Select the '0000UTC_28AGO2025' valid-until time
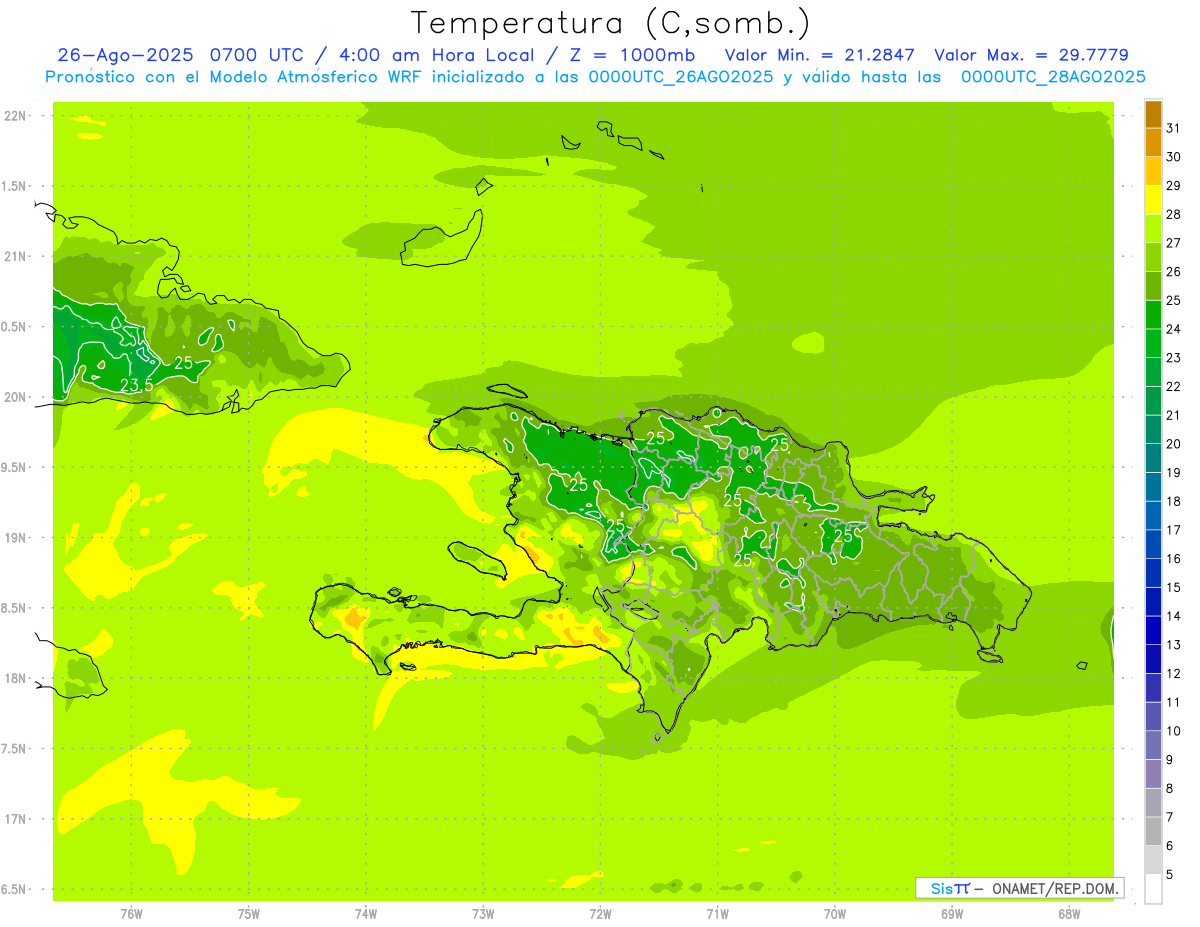Image resolution: width=1200 pixels, height=927 pixels. click(1053, 77)
